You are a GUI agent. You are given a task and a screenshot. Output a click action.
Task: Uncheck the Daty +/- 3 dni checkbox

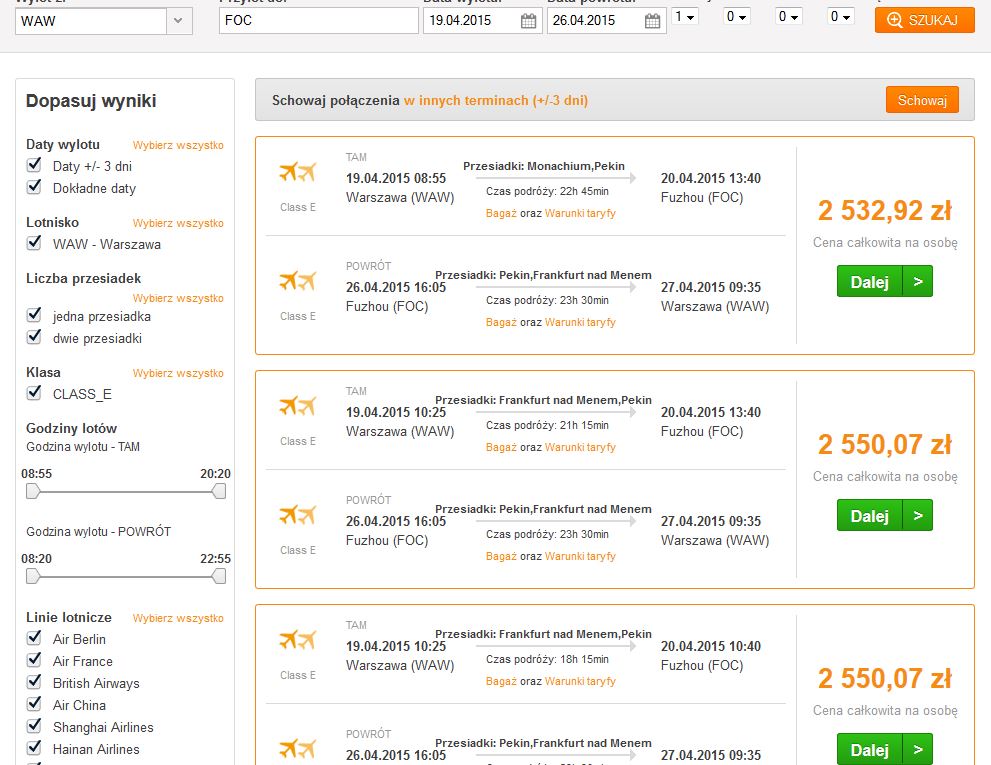(34, 165)
